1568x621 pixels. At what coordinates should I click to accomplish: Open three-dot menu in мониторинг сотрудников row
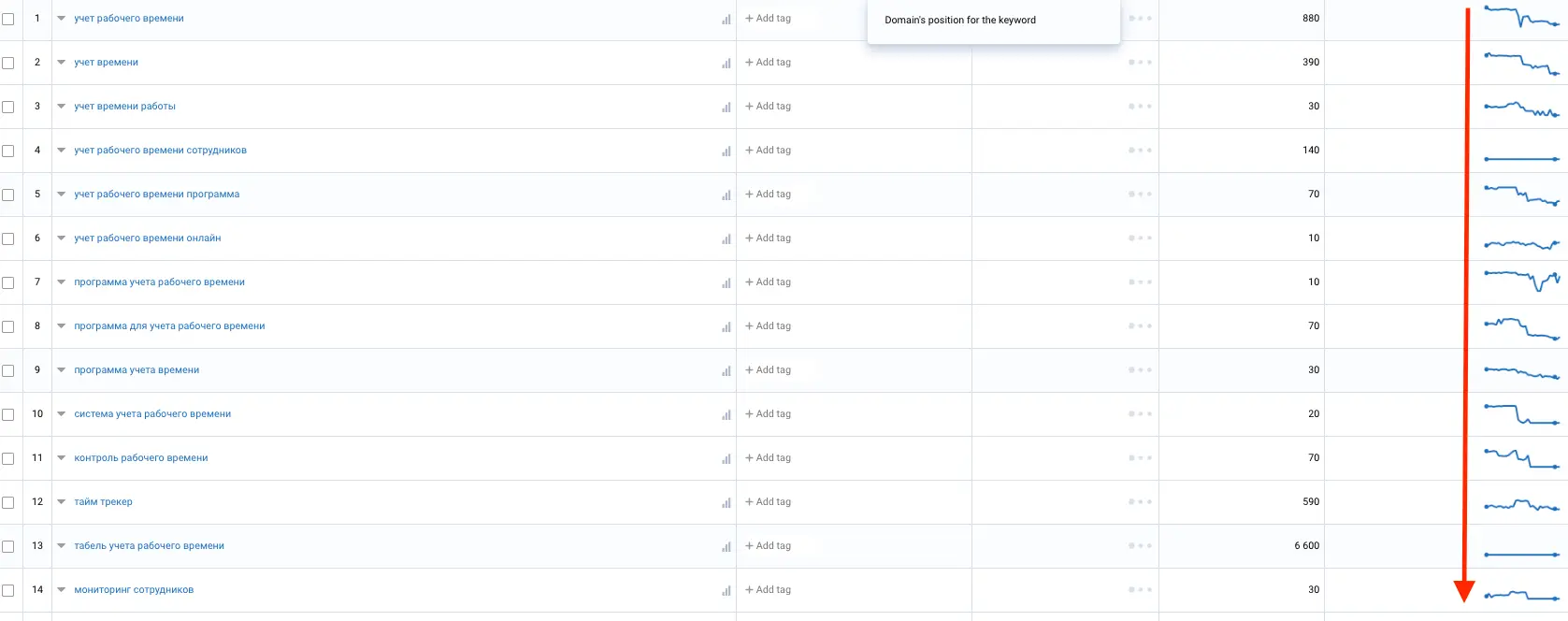pyautogui.click(x=1140, y=590)
